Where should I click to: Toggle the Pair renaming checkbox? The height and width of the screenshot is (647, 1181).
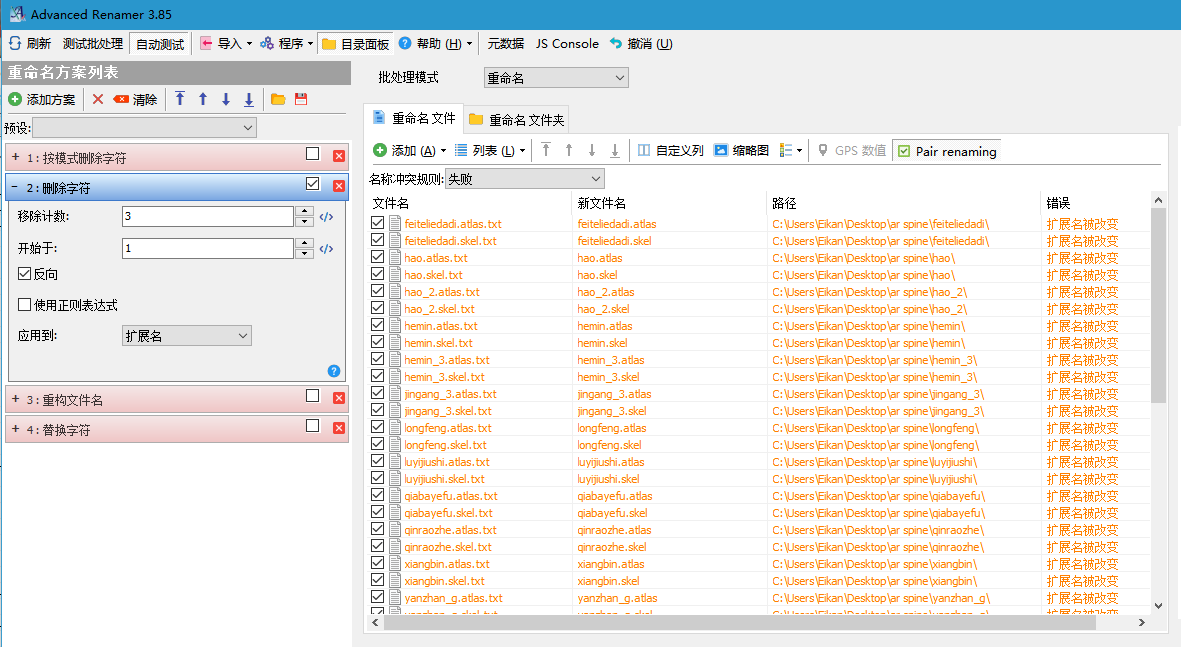tap(904, 151)
